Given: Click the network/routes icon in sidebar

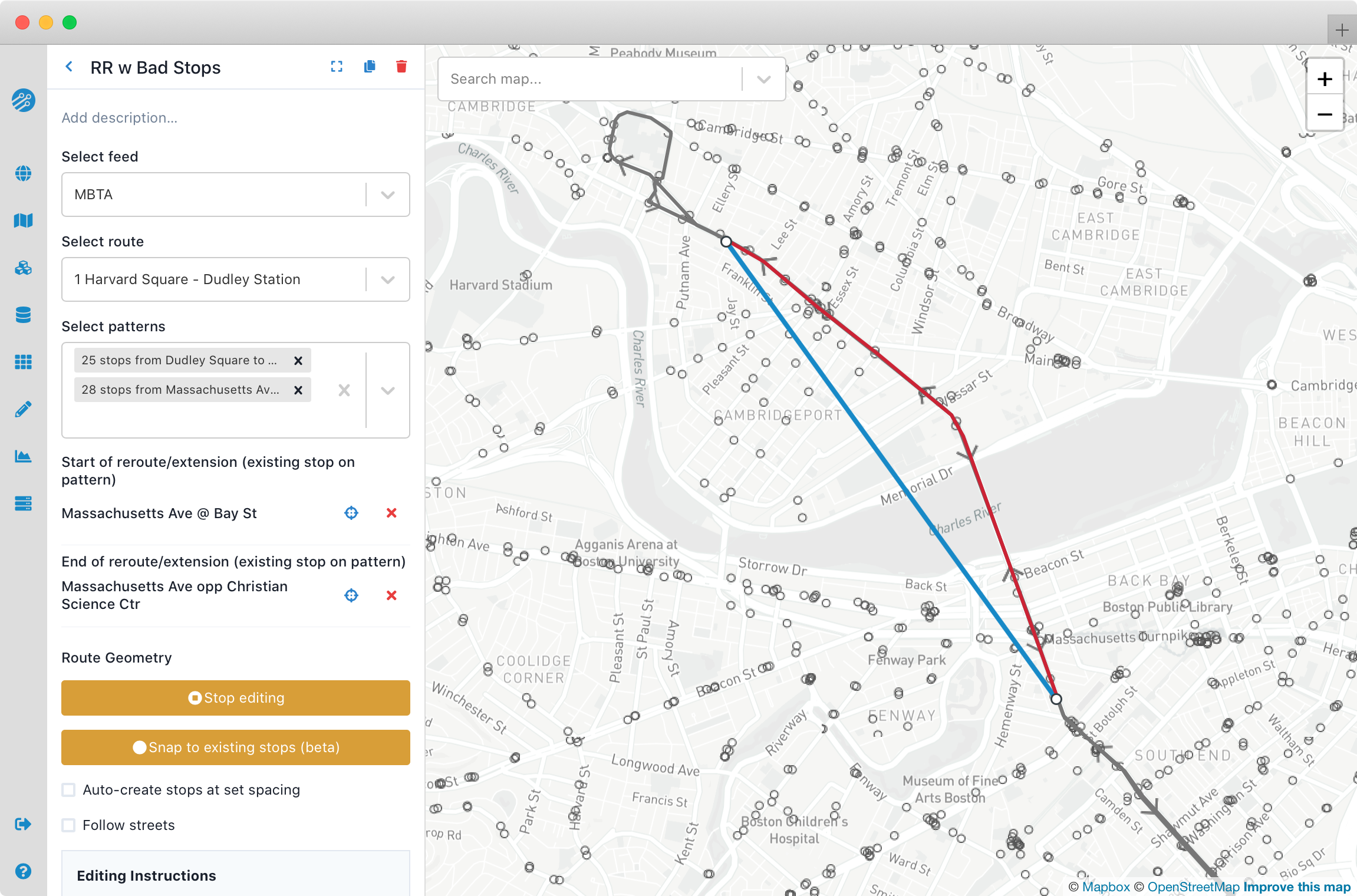Looking at the screenshot, I should pos(24,100).
